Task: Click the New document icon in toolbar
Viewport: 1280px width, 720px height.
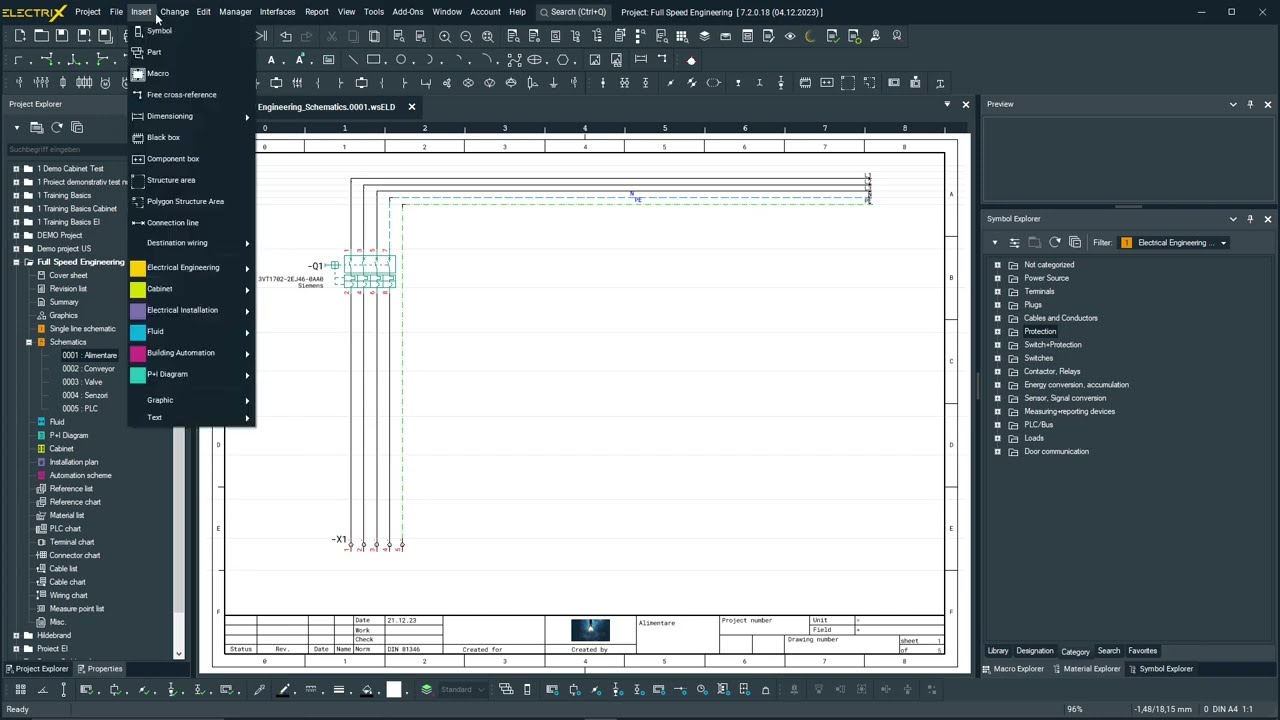Action: click(x=20, y=36)
